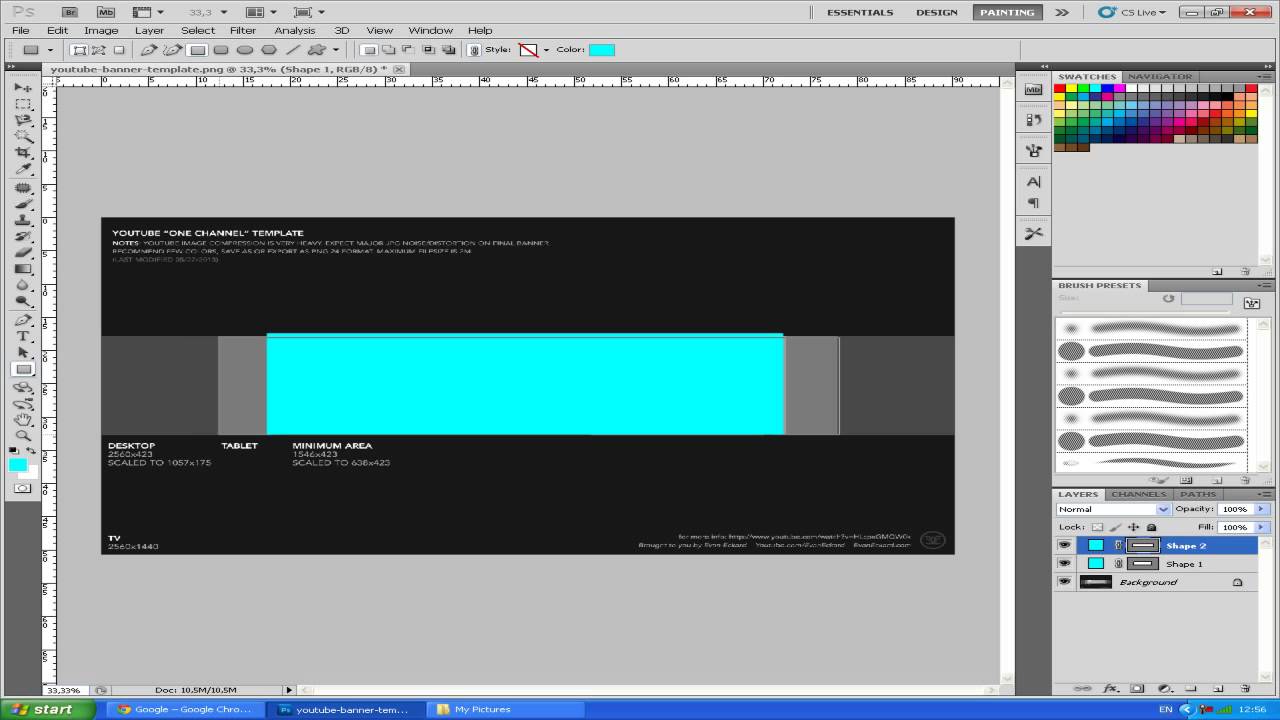Switch to the Paths tab
Viewport: 1280px width, 720px height.
pyautogui.click(x=1198, y=494)
